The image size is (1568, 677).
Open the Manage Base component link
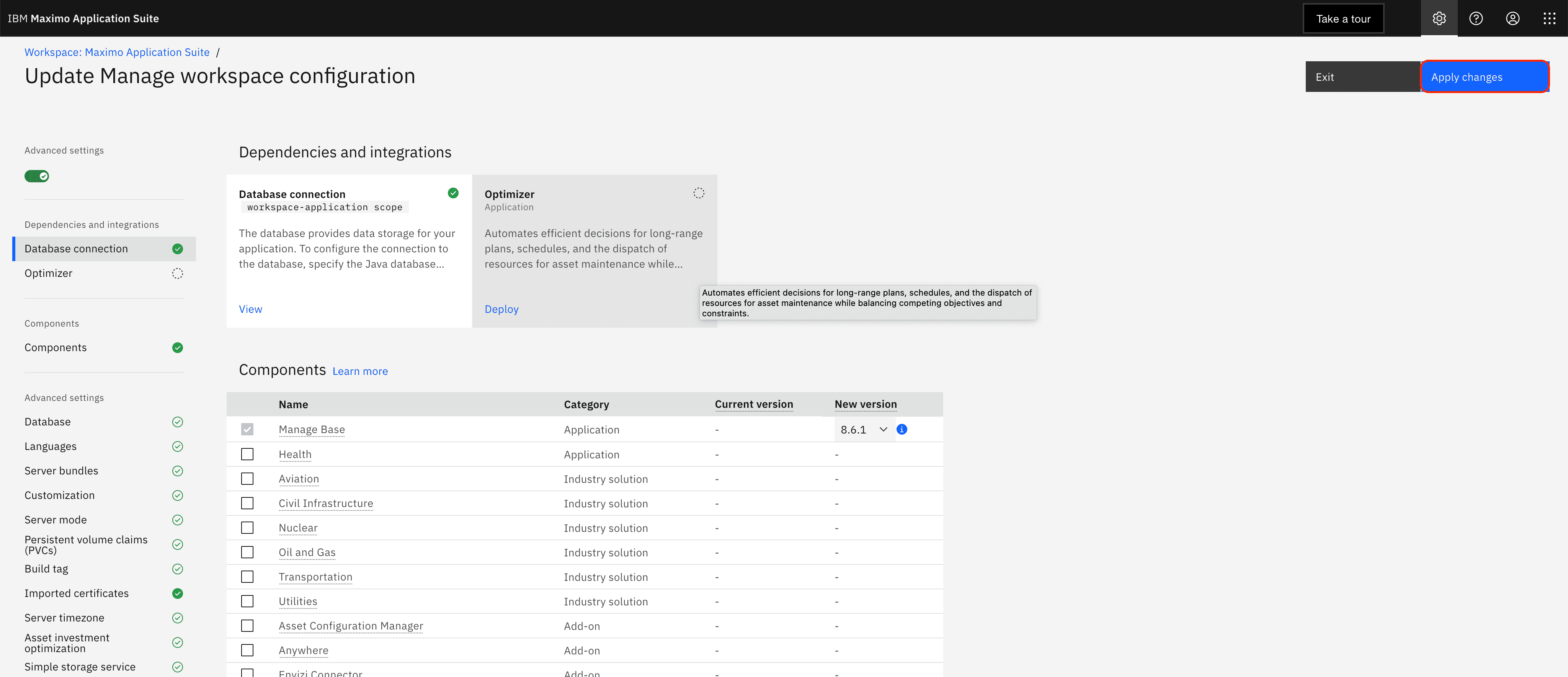point(312,429)
